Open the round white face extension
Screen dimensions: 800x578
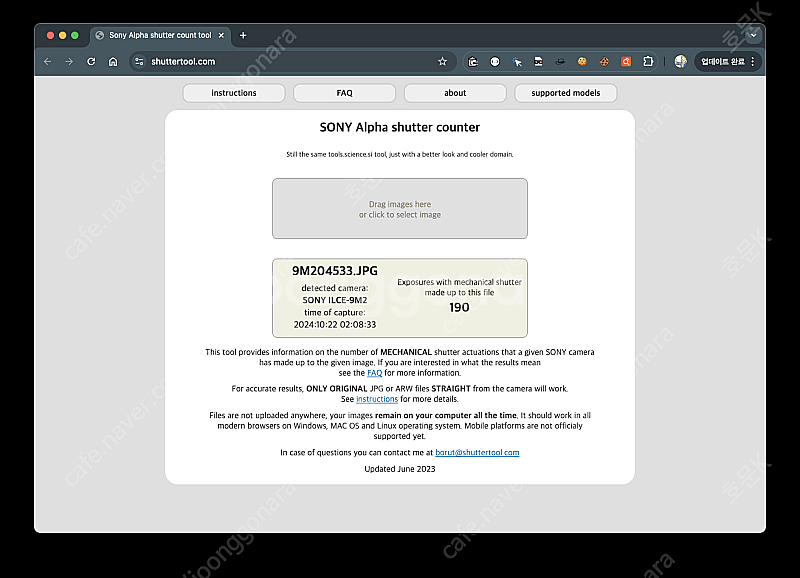495,62
